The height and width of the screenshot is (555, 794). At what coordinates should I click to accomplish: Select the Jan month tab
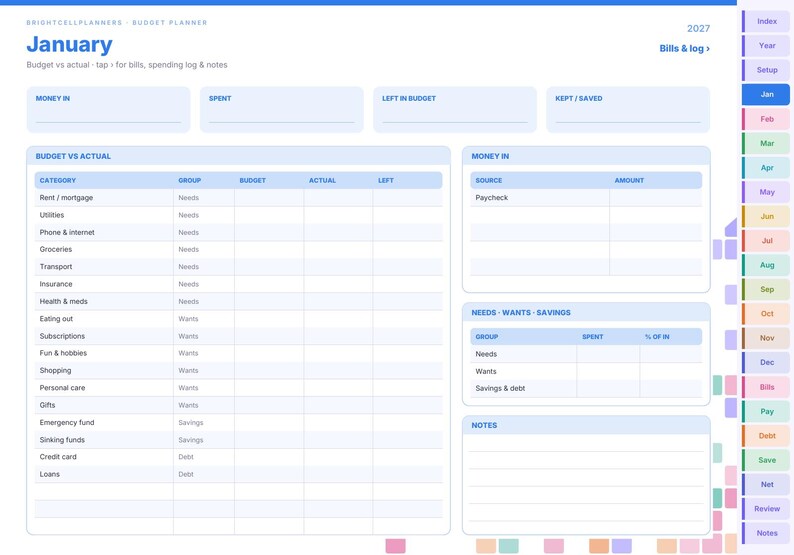coord(766,94)
